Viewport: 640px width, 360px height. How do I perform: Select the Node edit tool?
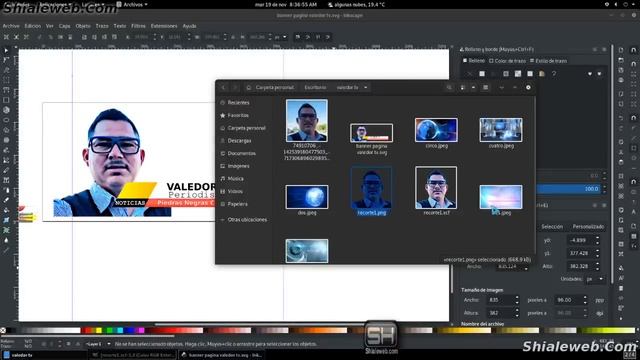tap(6, 60)
